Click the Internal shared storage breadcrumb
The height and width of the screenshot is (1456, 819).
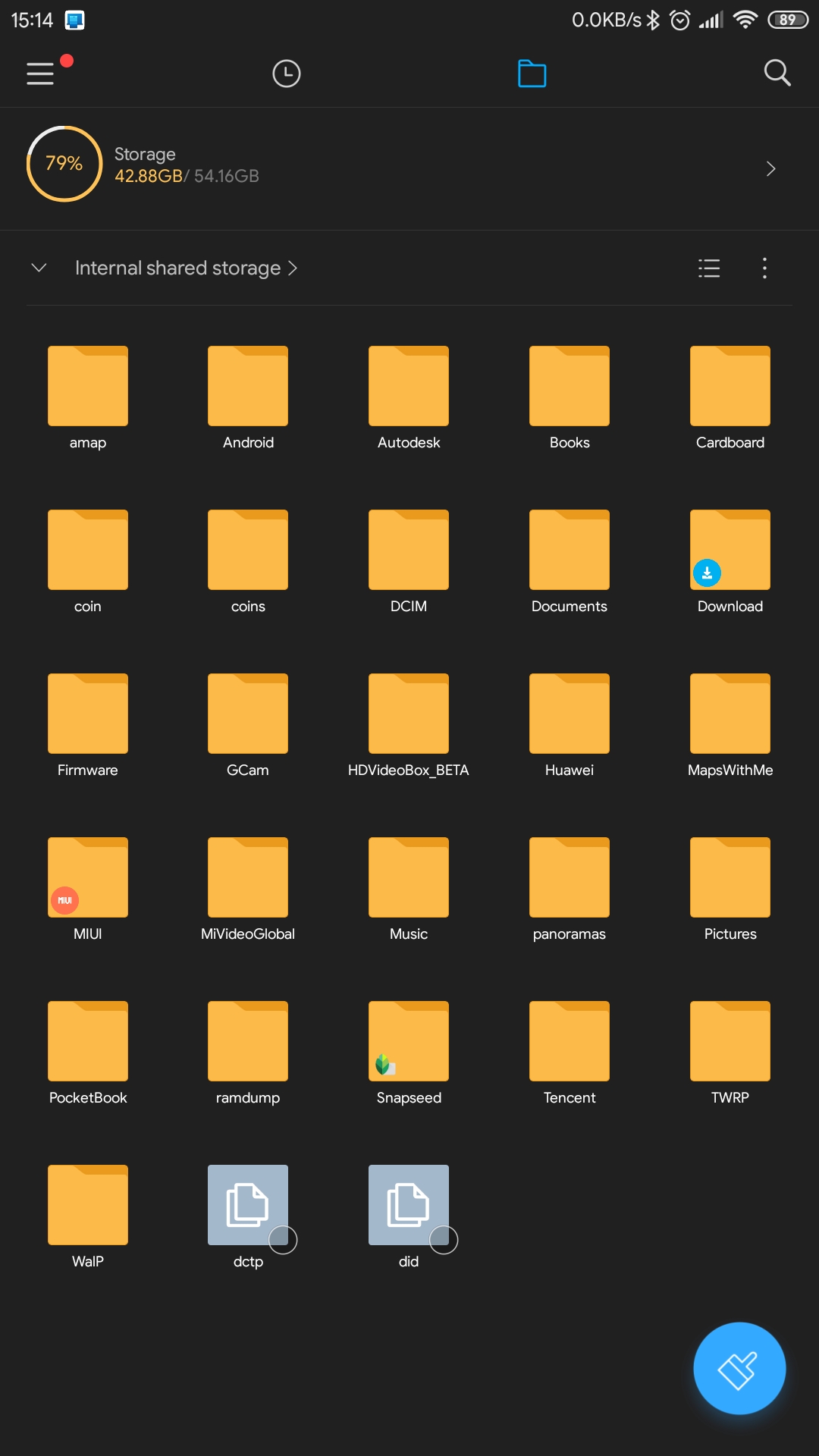click(186, 268)
